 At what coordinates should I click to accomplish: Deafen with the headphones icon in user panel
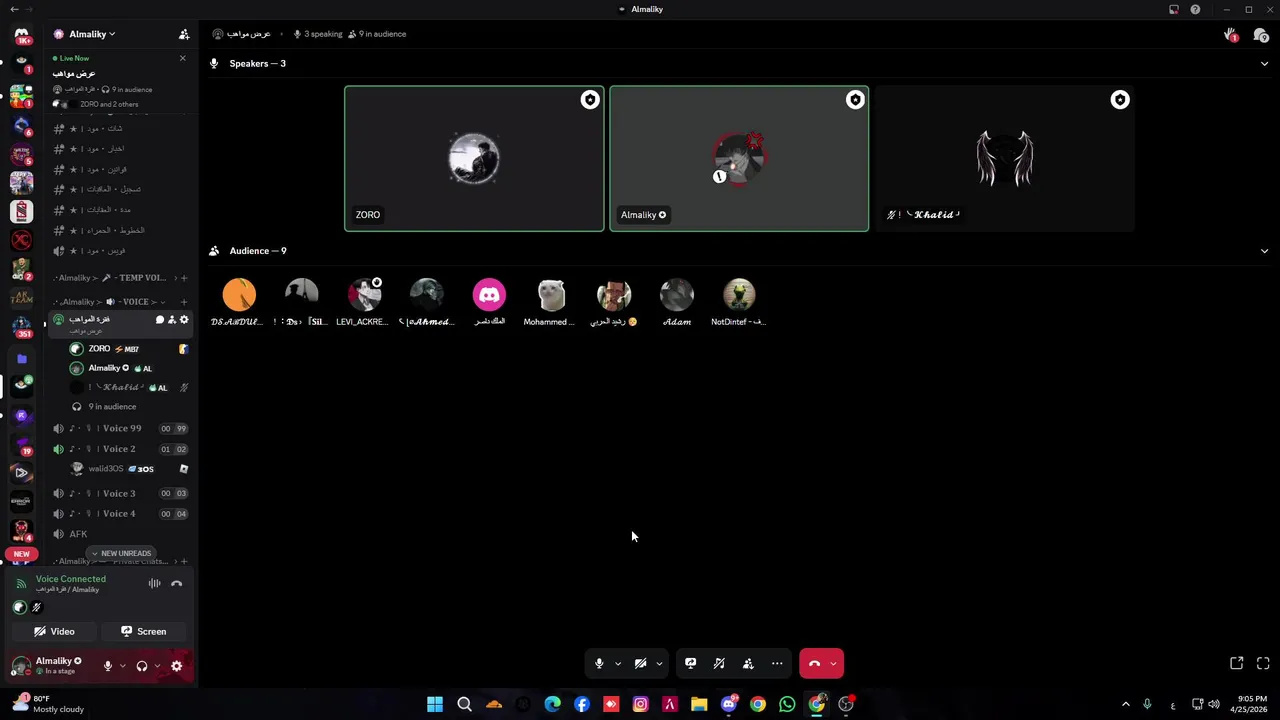[142, 666]
